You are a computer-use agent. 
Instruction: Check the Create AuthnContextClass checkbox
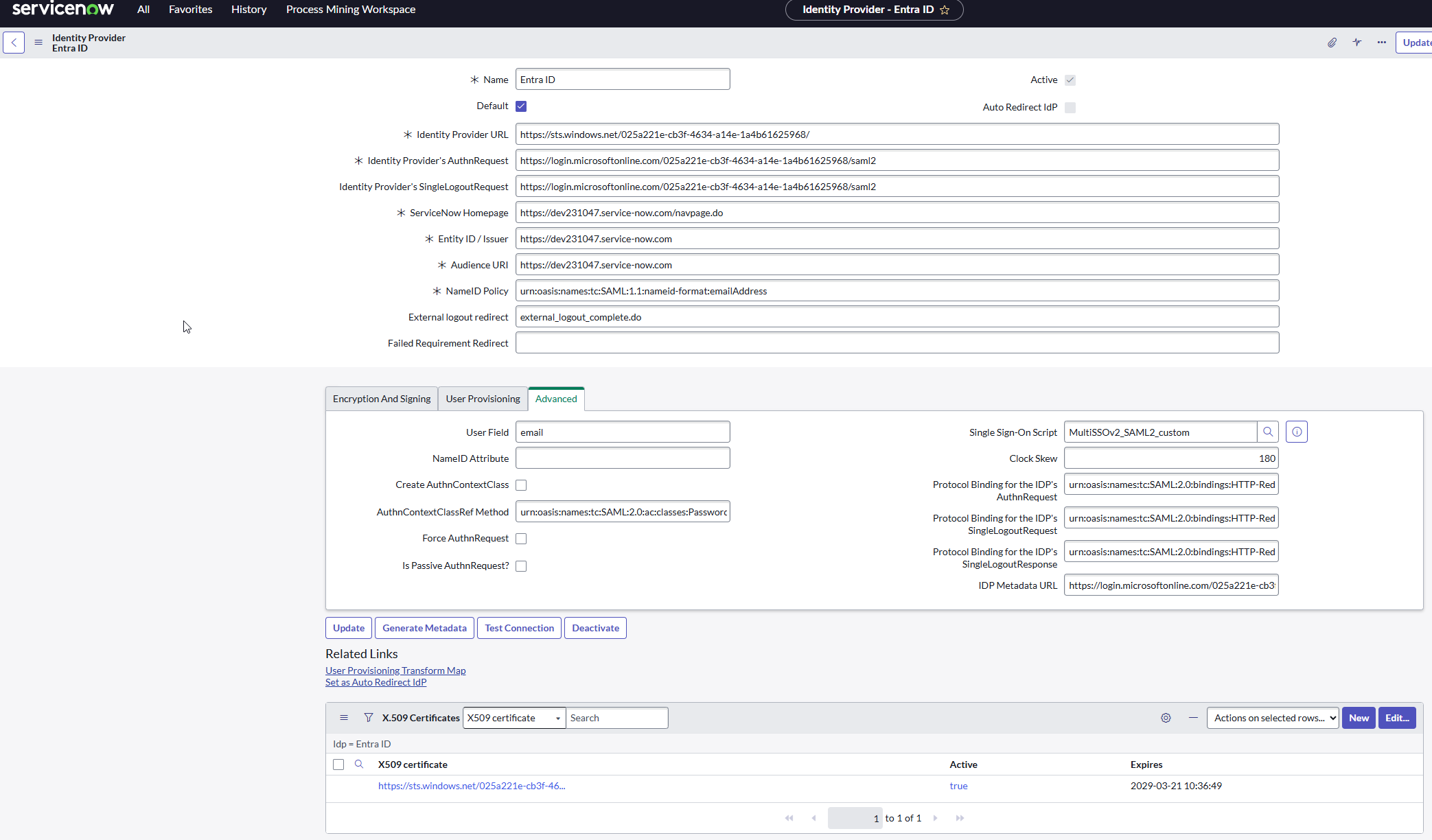521,485
